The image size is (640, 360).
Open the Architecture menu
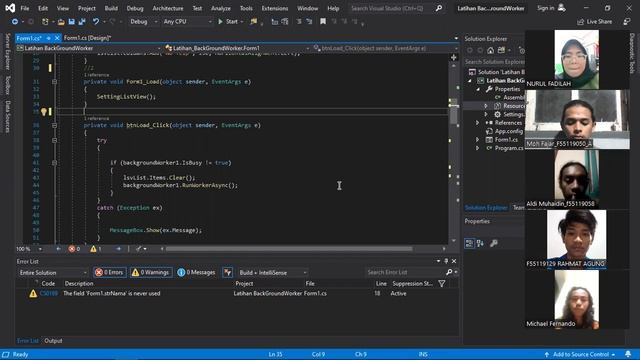pos(168,8)
